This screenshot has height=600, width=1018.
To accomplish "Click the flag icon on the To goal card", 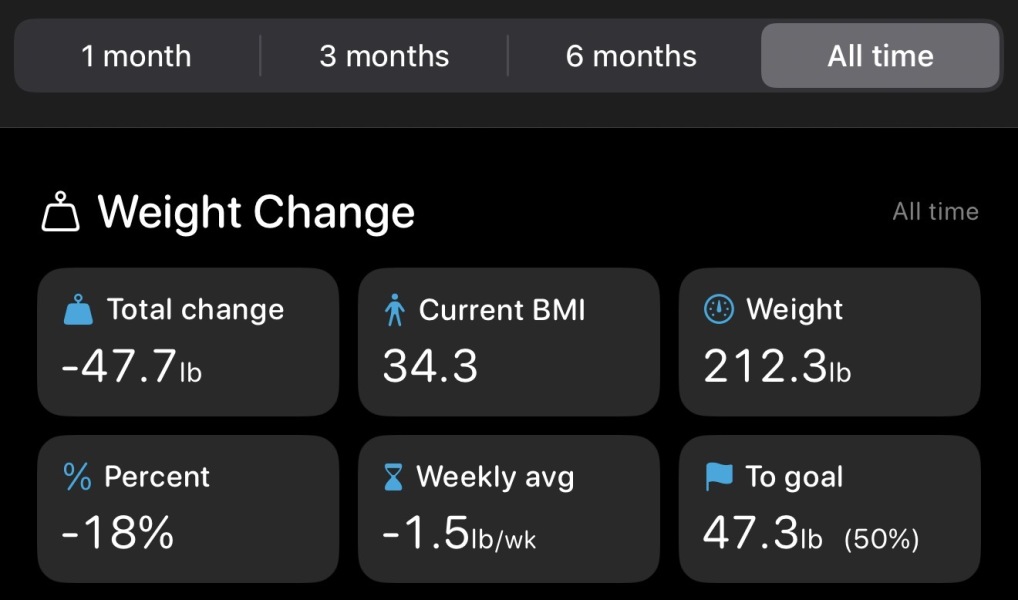I will [x=717, y=477].
